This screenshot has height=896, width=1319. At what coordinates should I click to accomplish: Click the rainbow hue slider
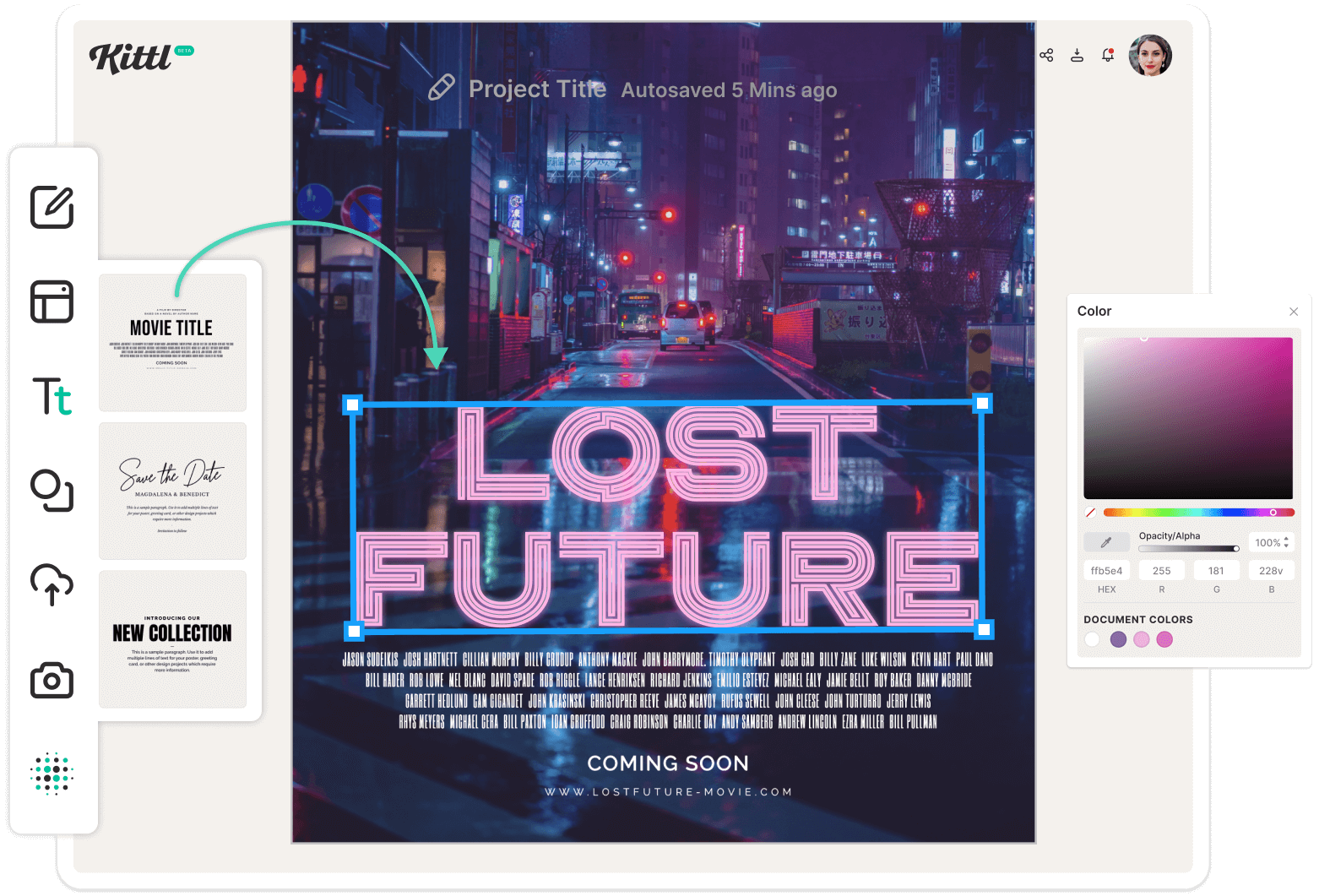[x=1199, y=513]
